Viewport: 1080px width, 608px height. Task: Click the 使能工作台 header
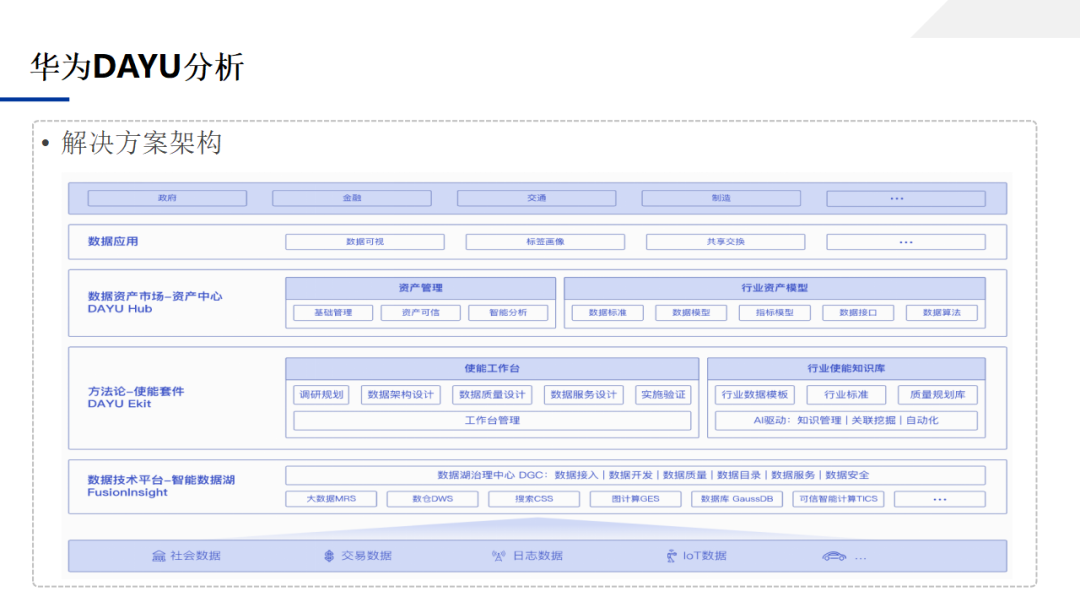492,368
